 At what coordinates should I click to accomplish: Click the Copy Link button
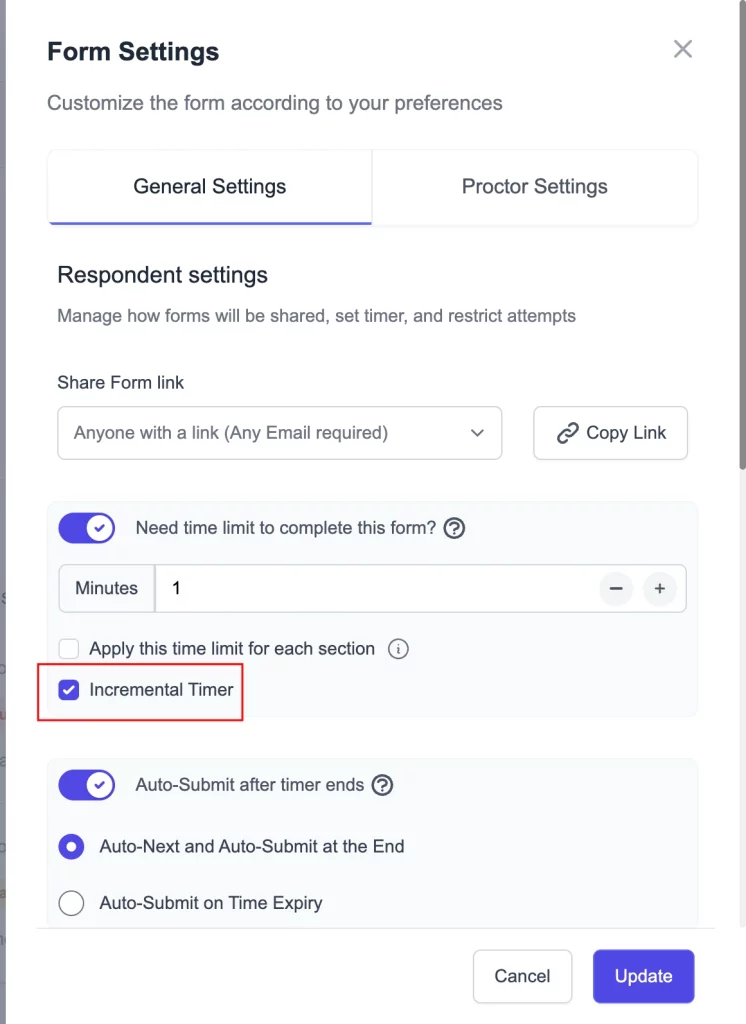coord(610,433)
